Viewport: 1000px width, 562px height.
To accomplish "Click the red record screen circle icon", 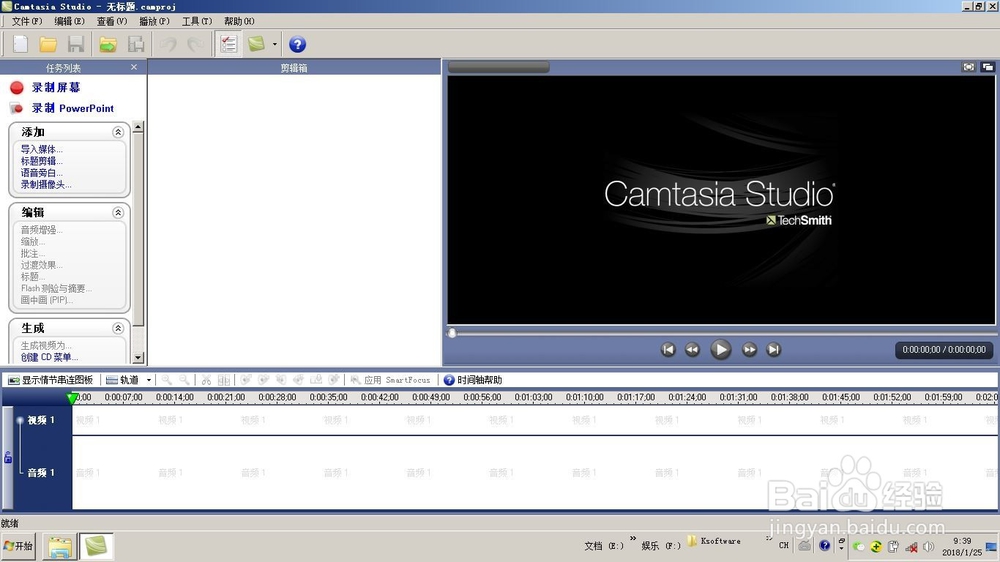I will click(x=17, y=87).
